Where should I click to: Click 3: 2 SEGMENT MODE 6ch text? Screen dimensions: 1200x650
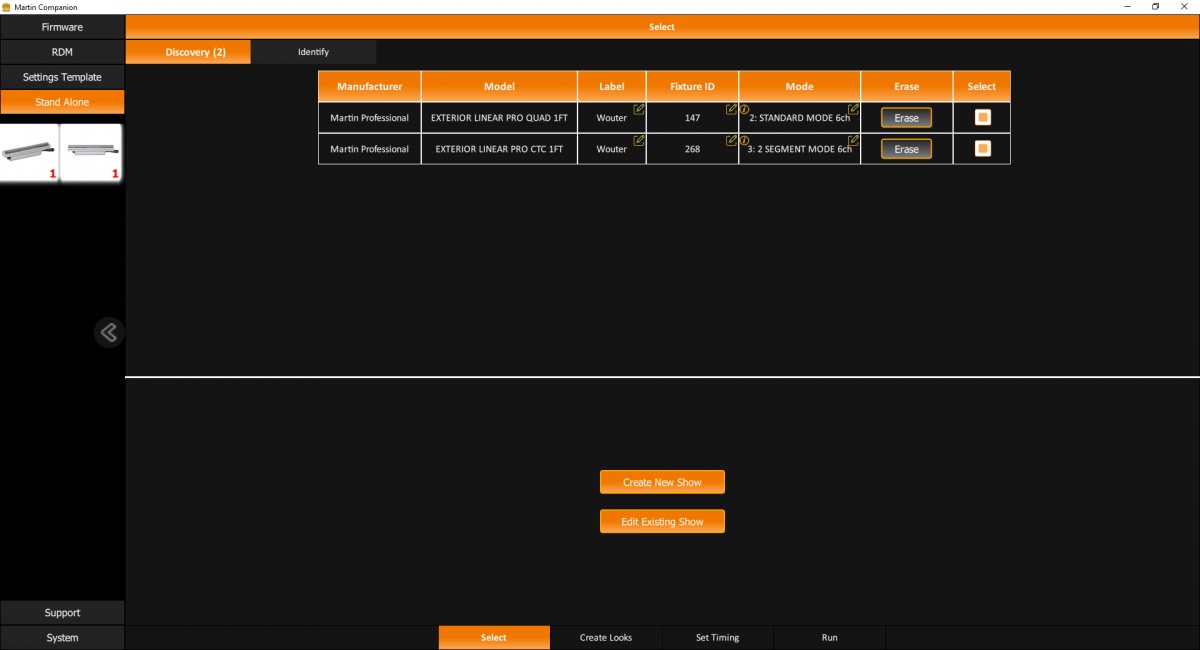800,149
